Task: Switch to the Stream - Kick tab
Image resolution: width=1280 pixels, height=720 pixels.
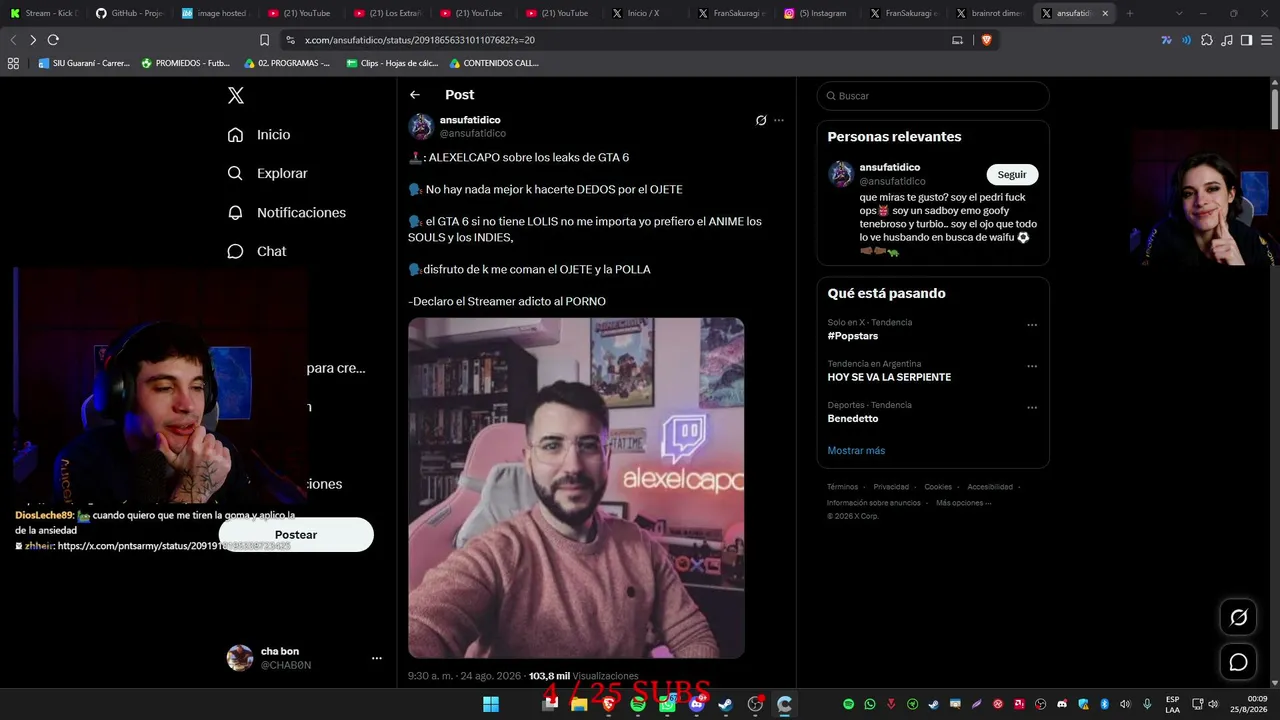Action: pyautogui.click(x=45, y=13)
